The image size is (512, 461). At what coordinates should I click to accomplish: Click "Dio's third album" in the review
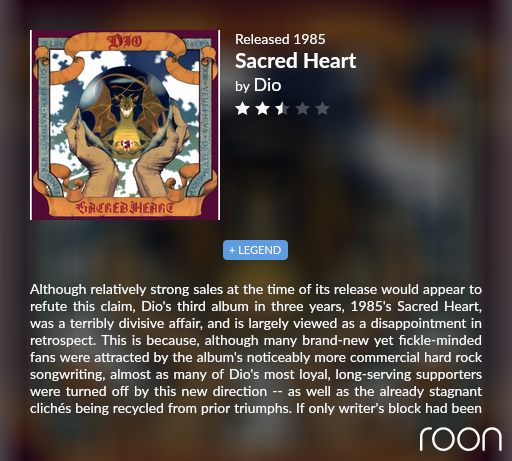tap(195, 306)
